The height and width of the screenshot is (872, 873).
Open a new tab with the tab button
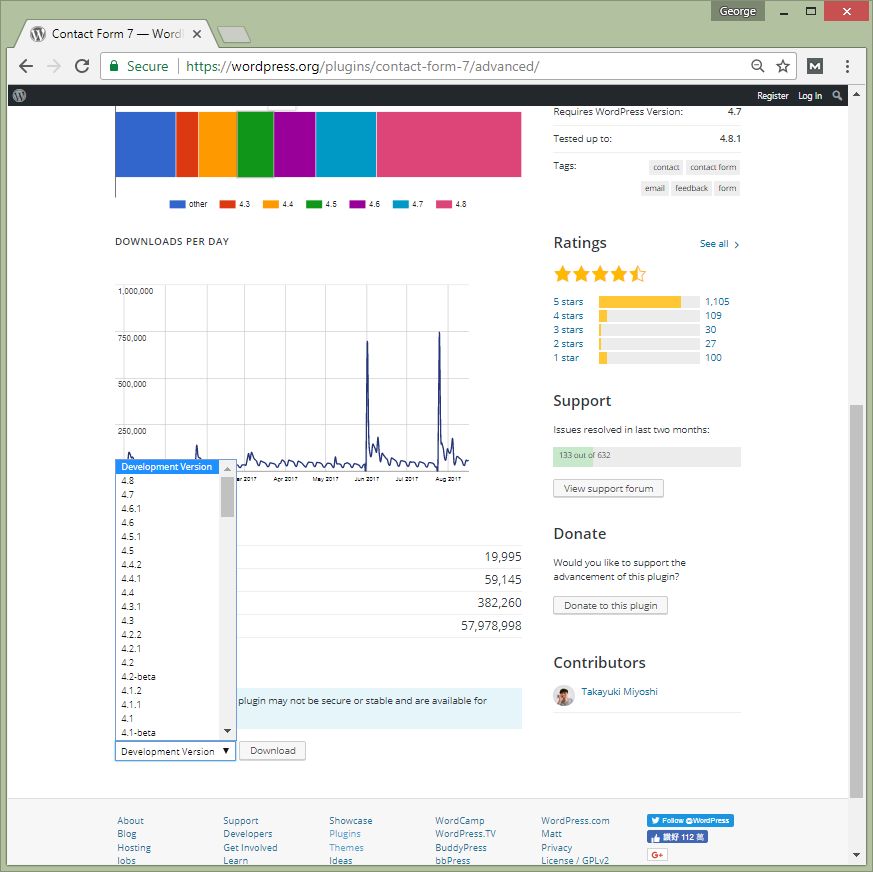[234, 35]
